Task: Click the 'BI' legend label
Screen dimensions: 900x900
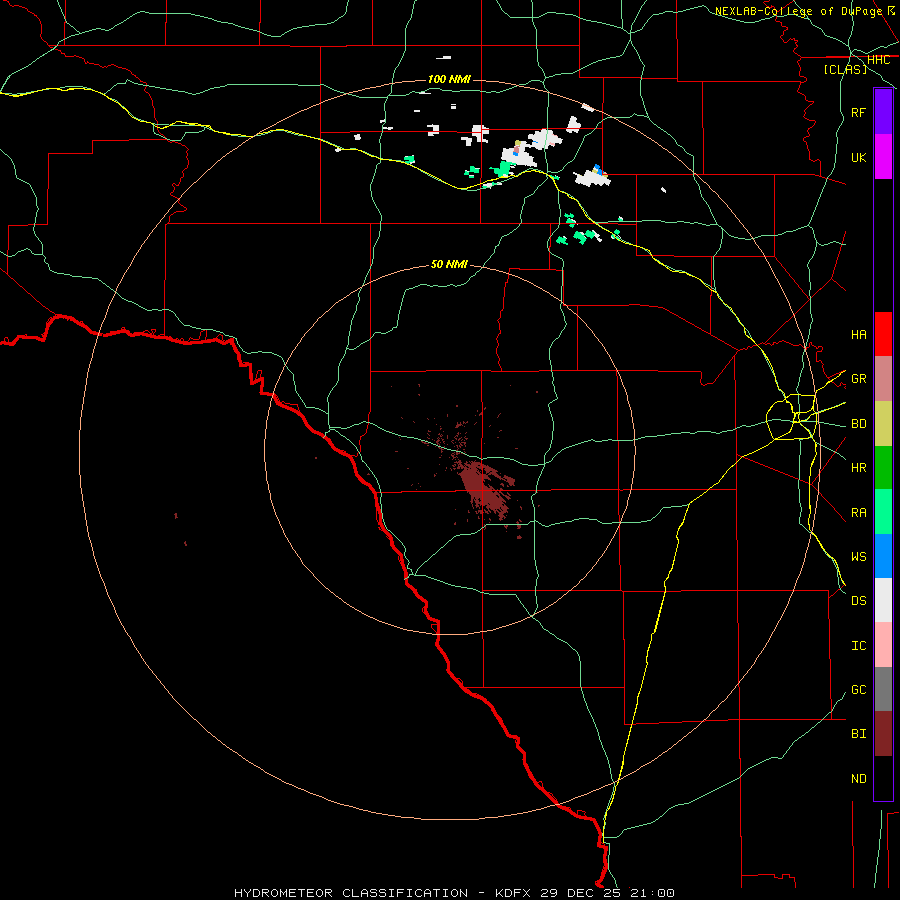Action: (x=858, y=734)
